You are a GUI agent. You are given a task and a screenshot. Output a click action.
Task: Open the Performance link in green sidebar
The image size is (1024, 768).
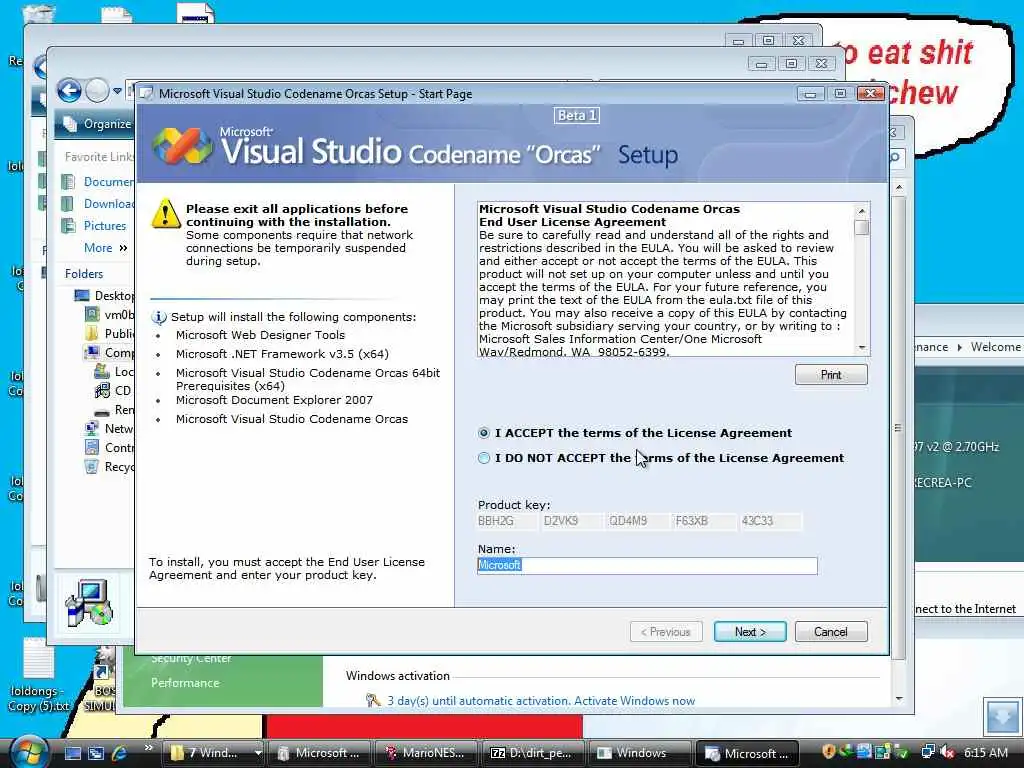coord(185,682)
